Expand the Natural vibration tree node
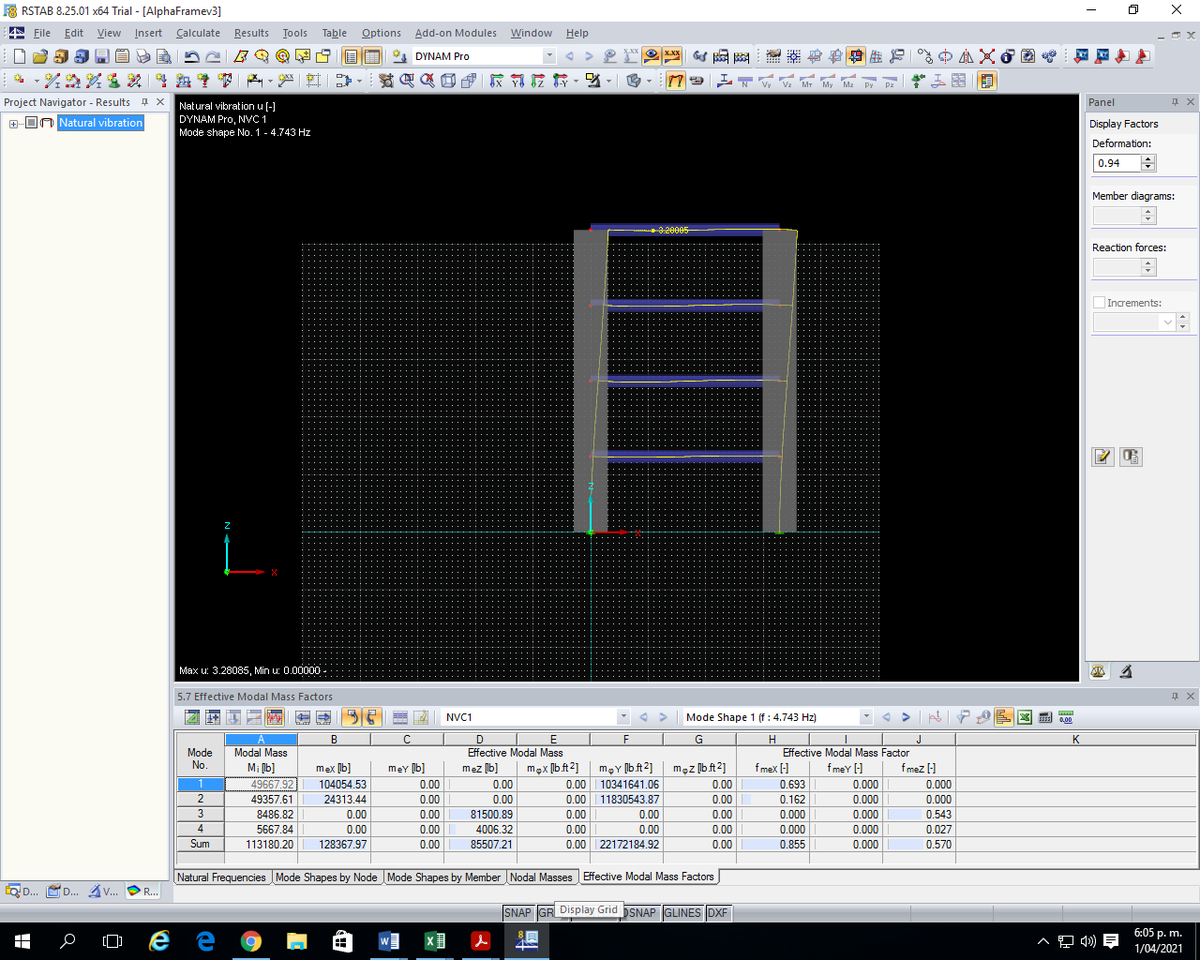The height and width of the screenshot is (960, 1200). tap(13, 123)
